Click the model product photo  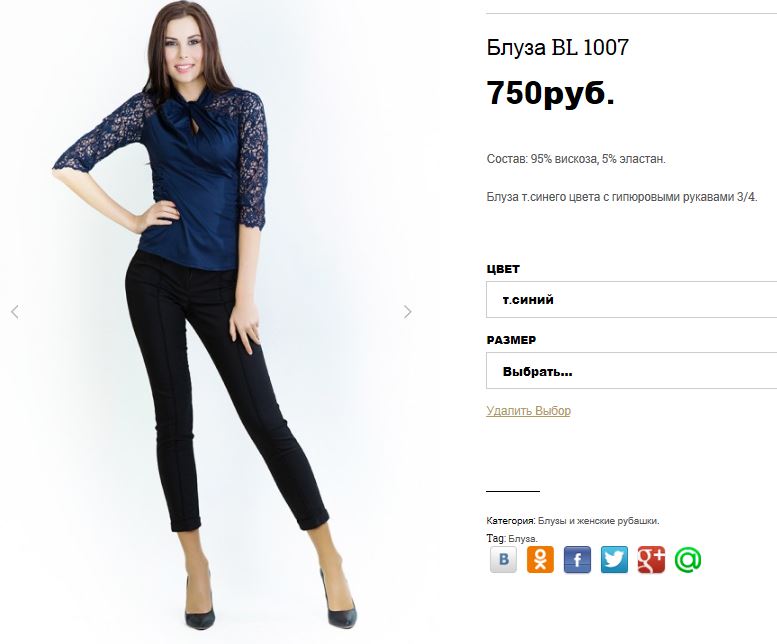211,317
